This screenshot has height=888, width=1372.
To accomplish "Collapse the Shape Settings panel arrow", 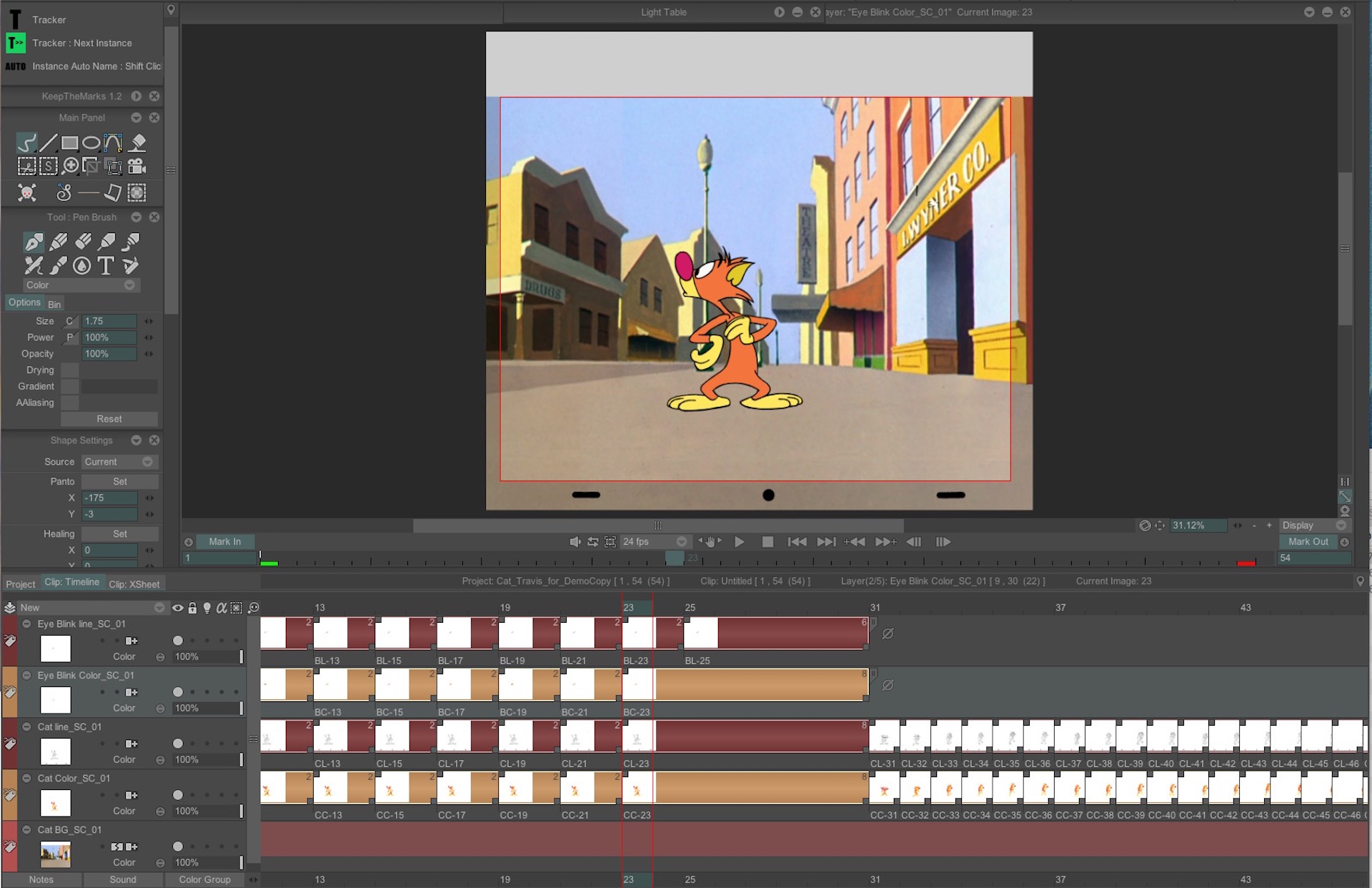I will click(x=136, y=440).
